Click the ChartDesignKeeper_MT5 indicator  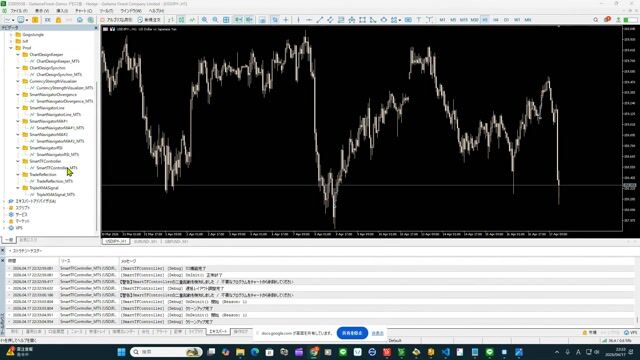click(58, 61)
